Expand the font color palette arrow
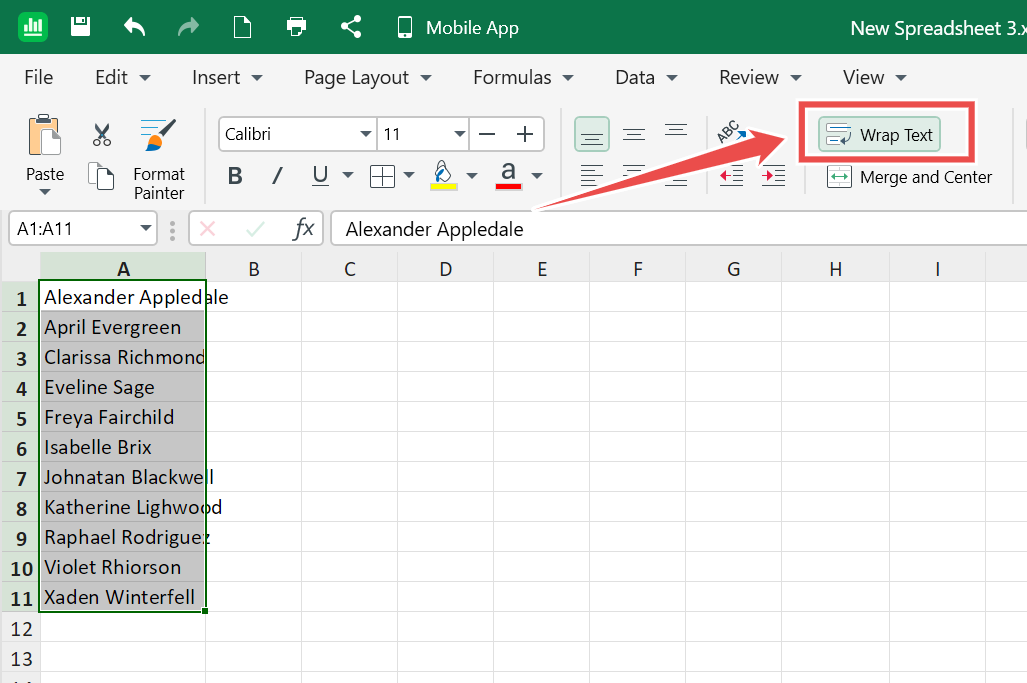 [537, 175]
